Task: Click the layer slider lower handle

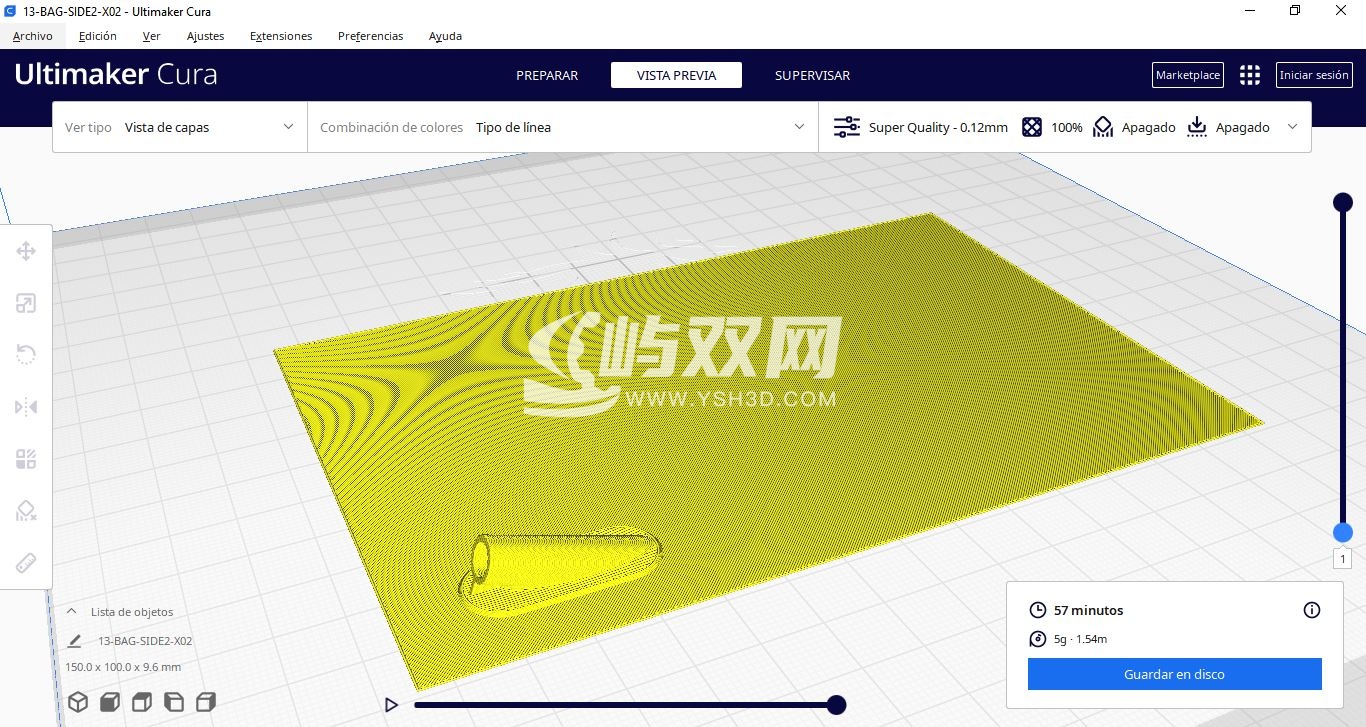Action: coord(1343,533)
